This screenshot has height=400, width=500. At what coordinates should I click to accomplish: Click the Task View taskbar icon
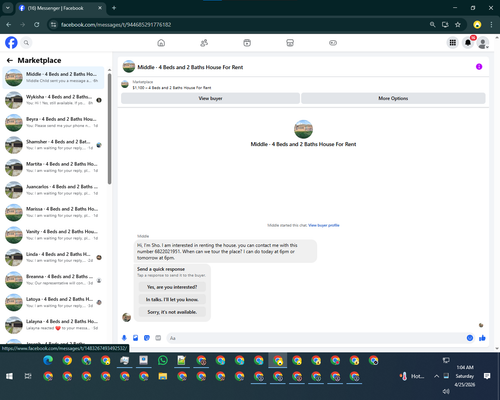(28, 376)
